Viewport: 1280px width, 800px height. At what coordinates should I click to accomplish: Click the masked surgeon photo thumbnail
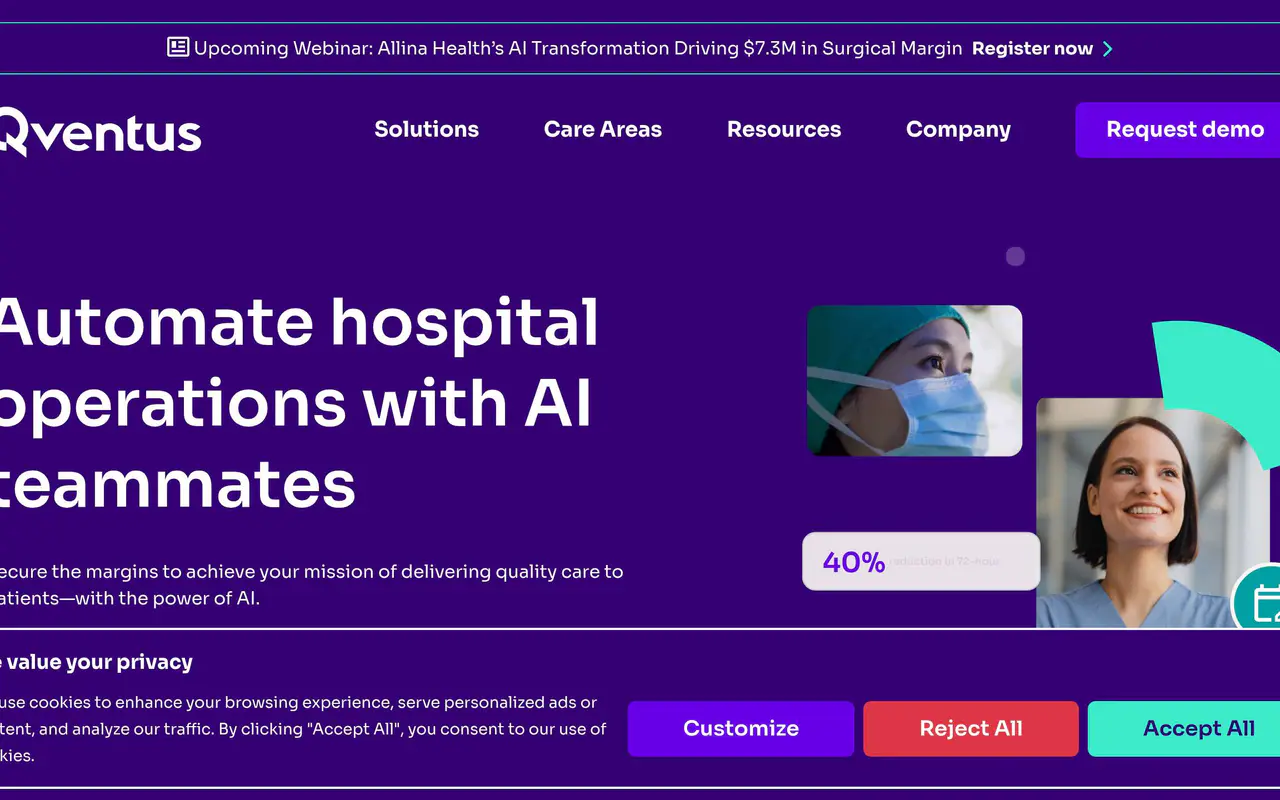(x=914, y=381)
